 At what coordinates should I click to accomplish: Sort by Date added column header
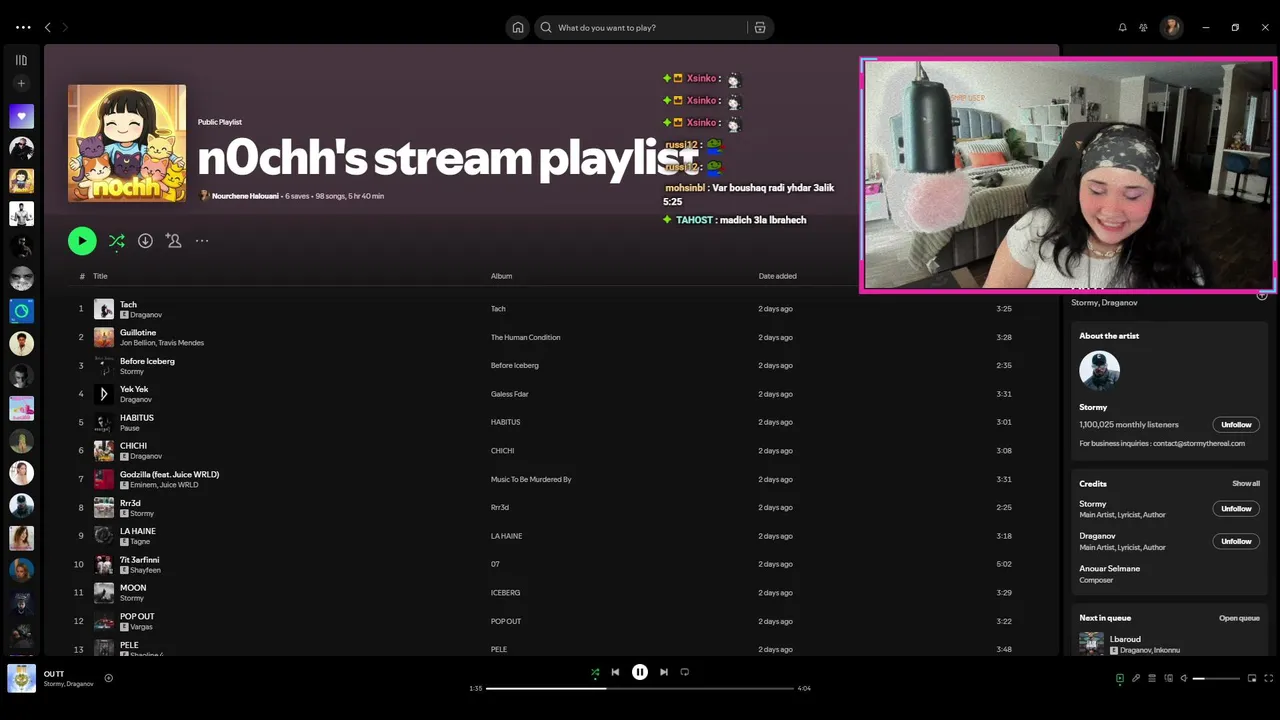tap(777, 276)
